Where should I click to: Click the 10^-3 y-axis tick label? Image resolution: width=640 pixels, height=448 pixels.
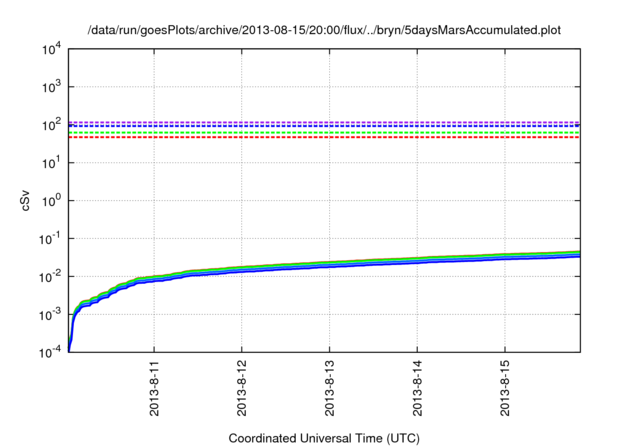(x=50, y=315)
